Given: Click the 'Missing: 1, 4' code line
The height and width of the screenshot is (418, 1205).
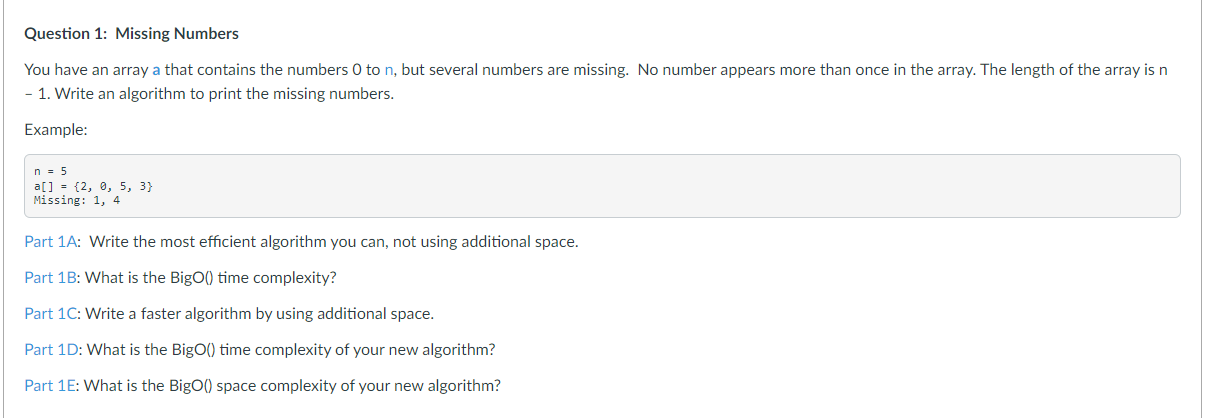Looking at the screenshot, I should click(x=77, y=200).
